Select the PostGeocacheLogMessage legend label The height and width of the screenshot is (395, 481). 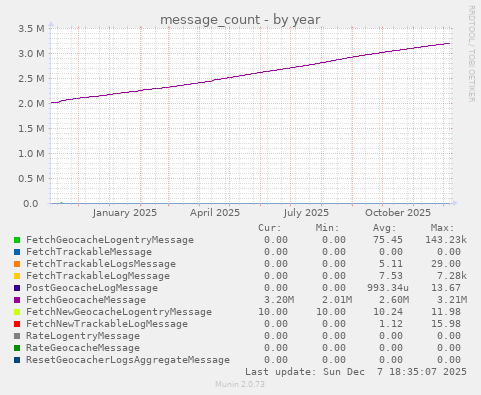(92, 288)
